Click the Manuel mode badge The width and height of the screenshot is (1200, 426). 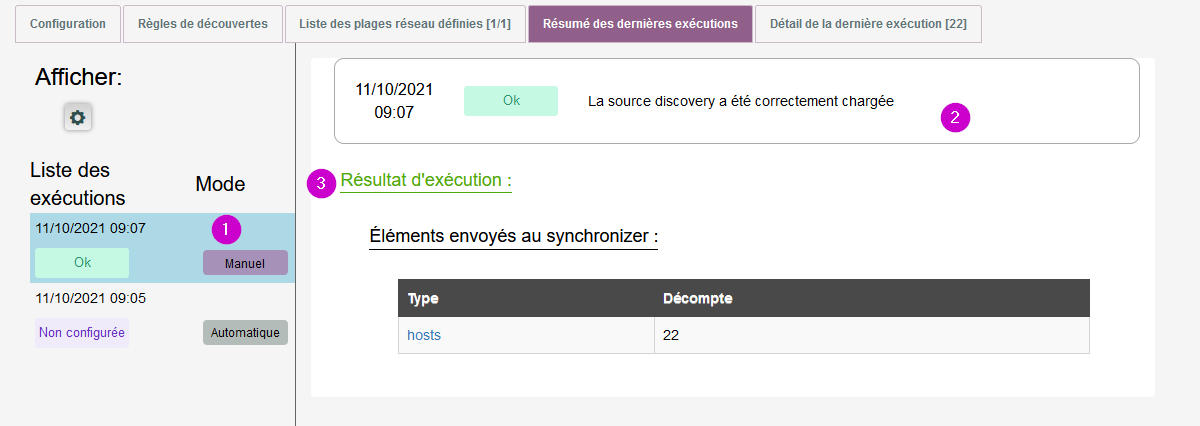245,263
